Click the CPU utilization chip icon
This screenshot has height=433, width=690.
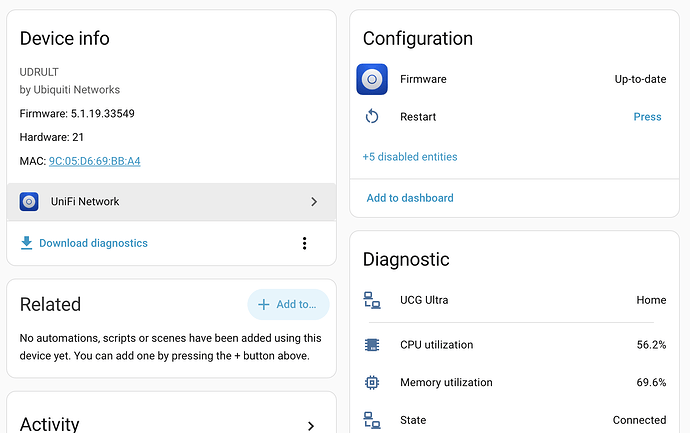pos(372,345)
